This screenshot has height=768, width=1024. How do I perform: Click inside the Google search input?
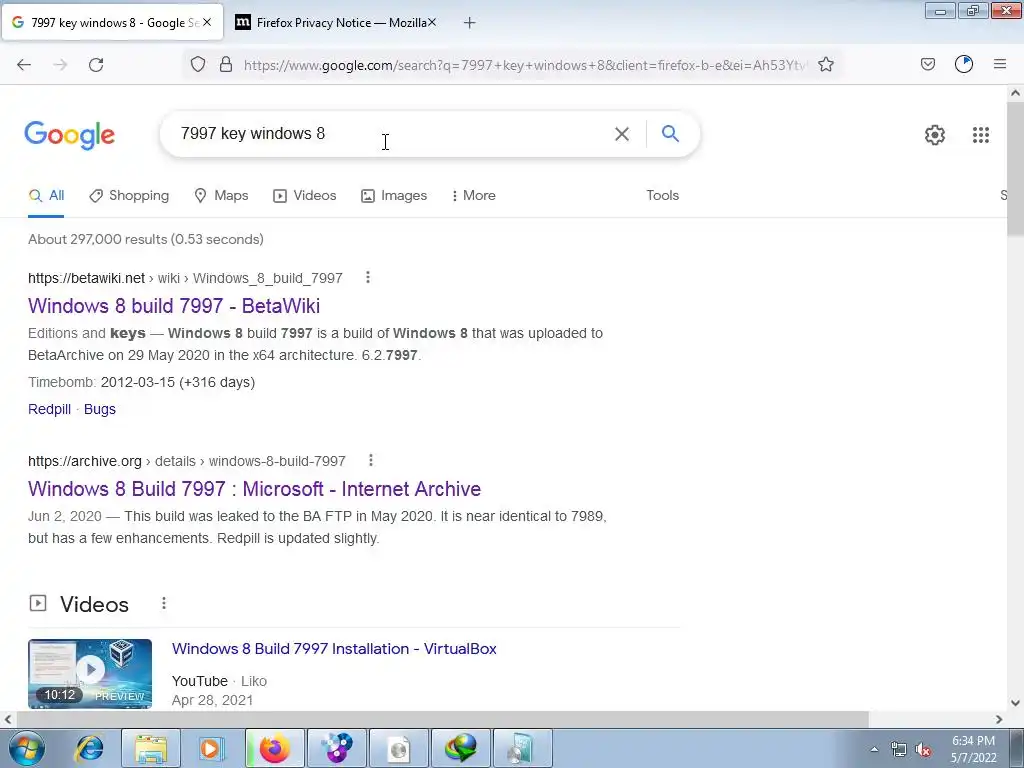tap(385, 134)
